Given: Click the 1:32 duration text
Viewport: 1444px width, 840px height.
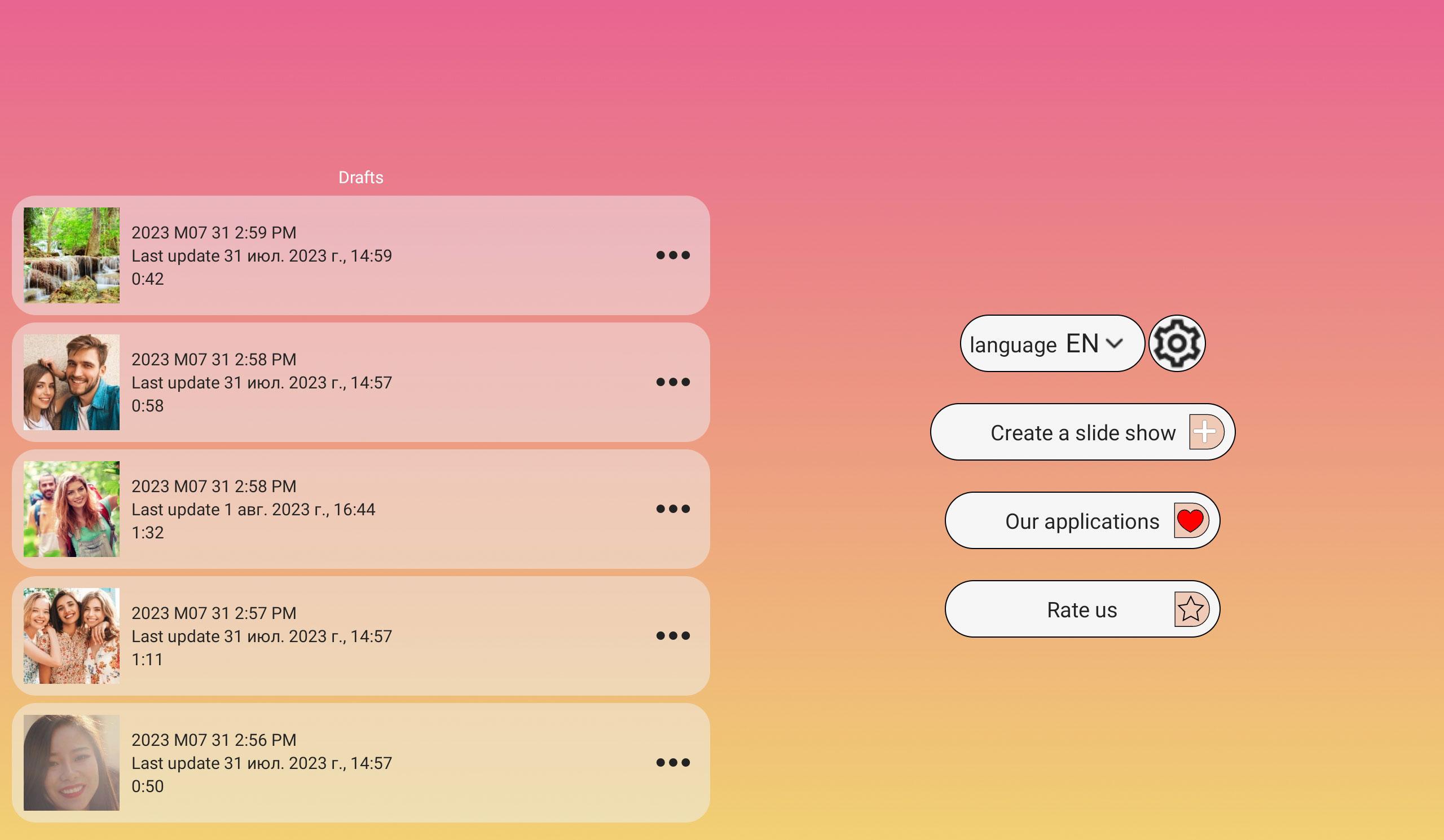Looking at the screenshot, I should coord(147,533).
